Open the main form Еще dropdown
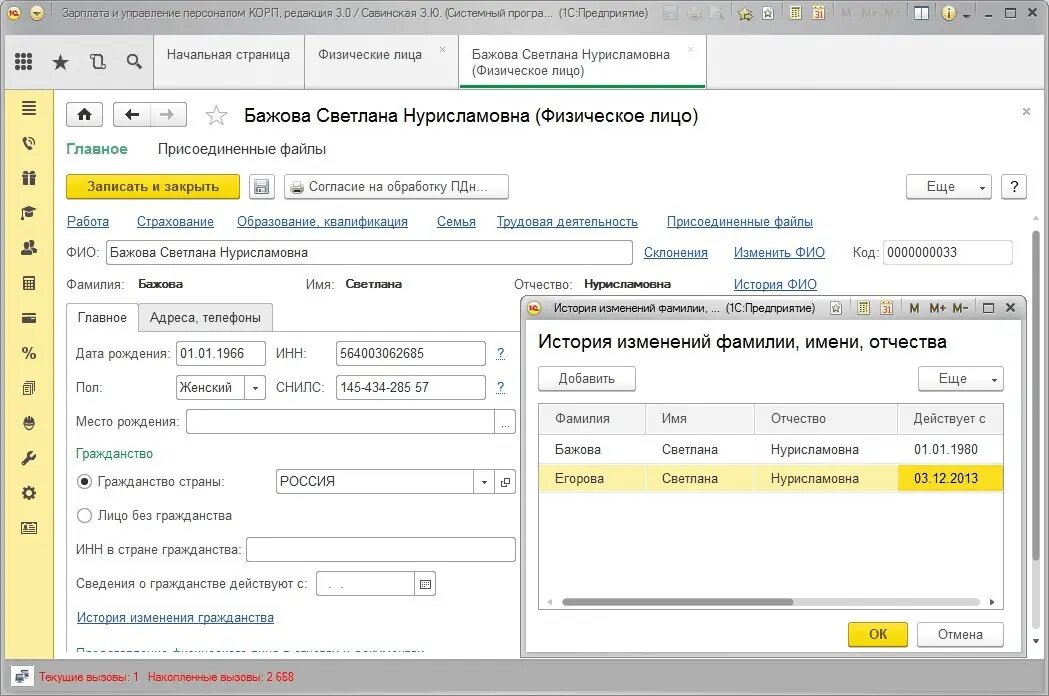This screenshot has width=1049, height=696. 949,187
